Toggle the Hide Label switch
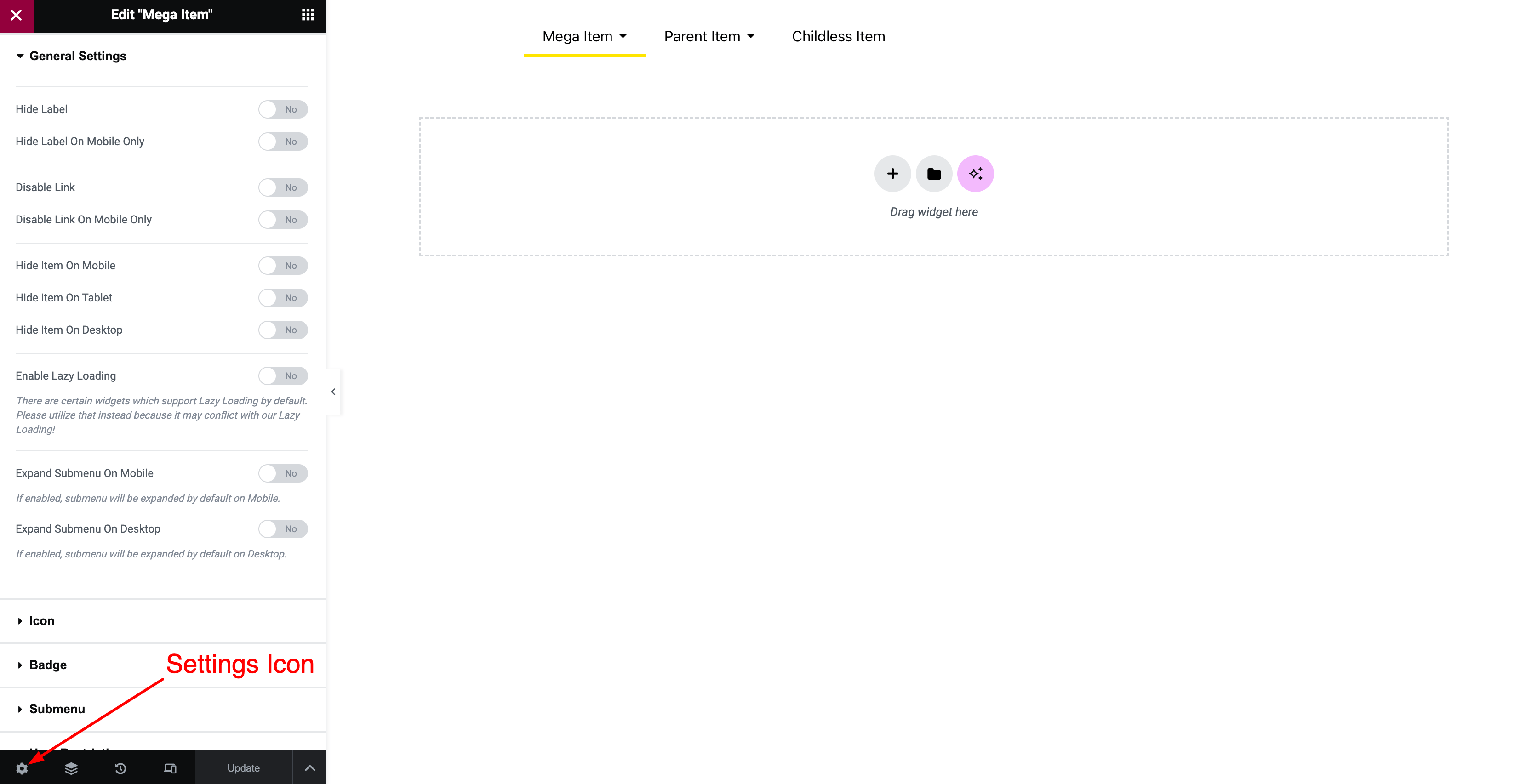Image resolution: width=1520 pixels, height=784 pixels. [x=283, y=109]
